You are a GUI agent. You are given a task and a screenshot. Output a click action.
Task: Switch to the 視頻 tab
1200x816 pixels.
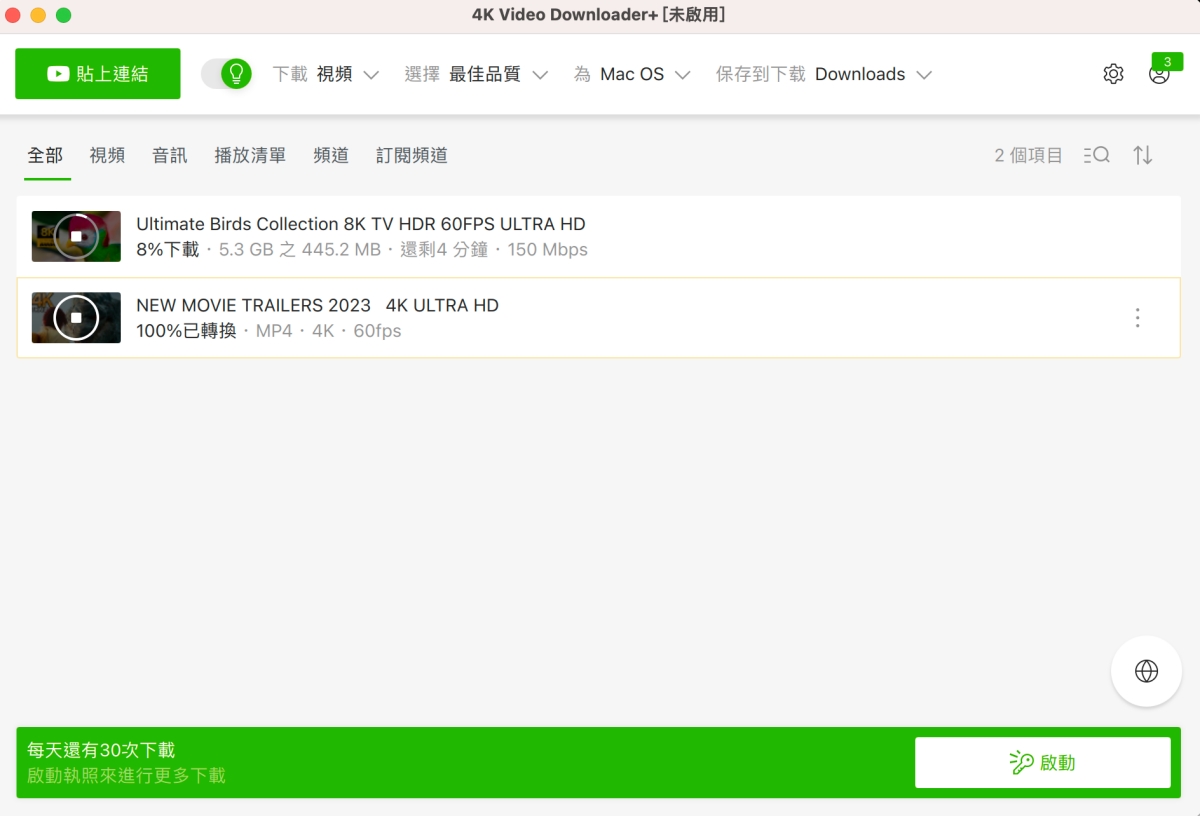pos(107,155)
